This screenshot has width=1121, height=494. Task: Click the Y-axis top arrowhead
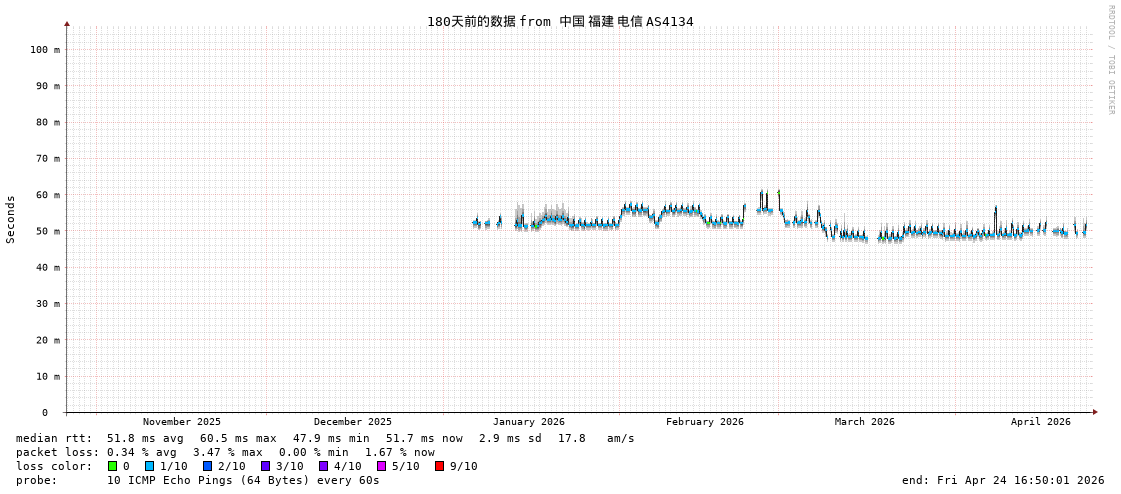(x=67, y=23)
